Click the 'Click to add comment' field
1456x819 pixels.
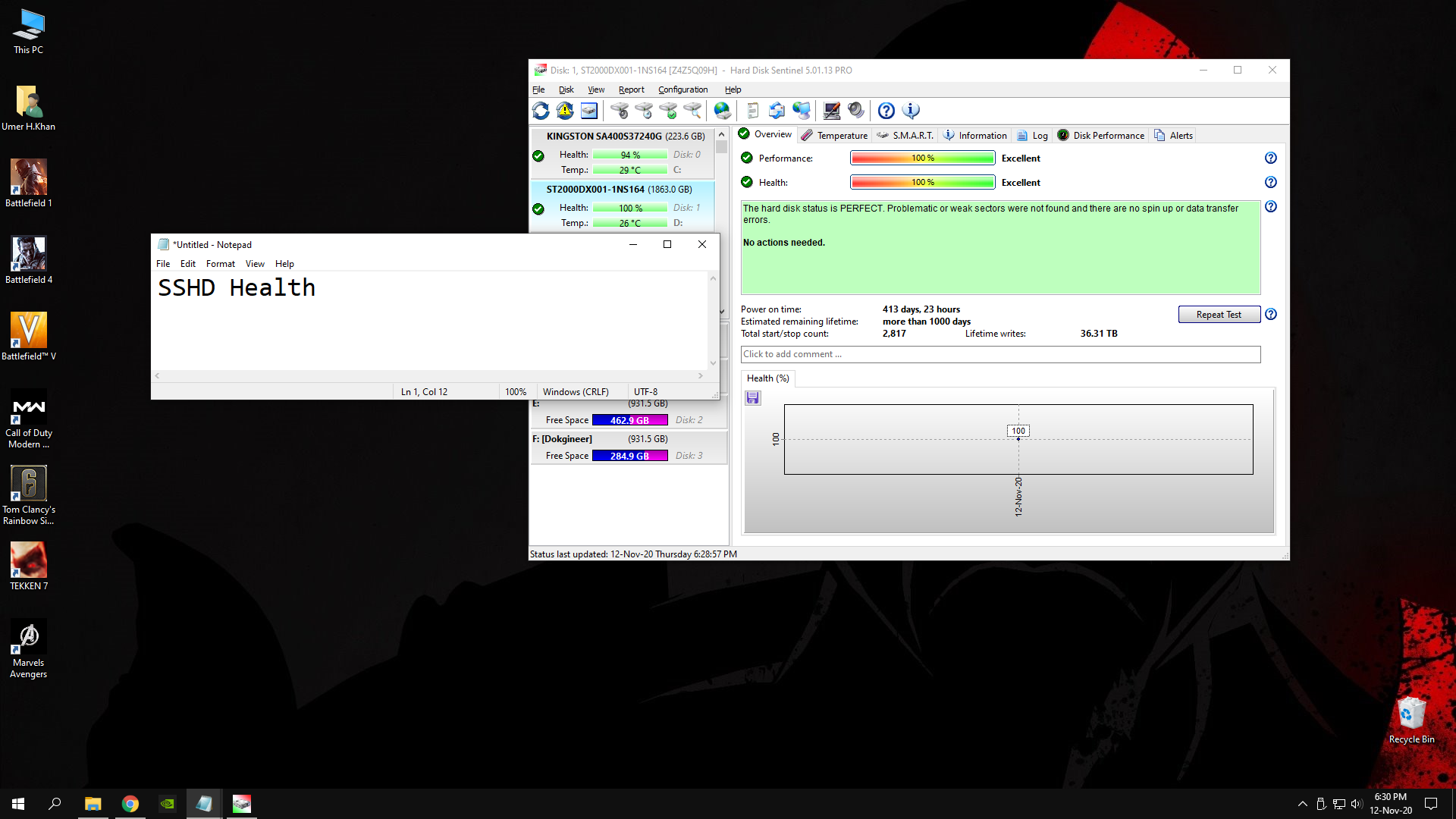(1000, 354)
